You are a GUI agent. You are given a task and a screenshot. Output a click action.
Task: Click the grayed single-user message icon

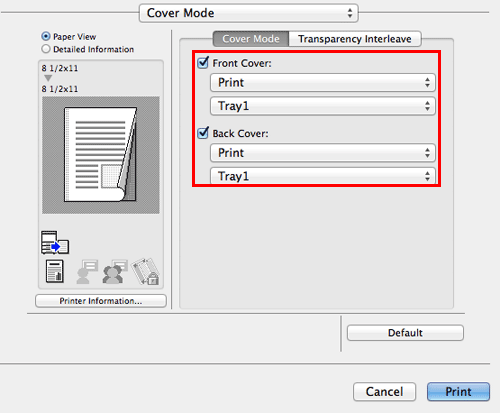(87, 272)
